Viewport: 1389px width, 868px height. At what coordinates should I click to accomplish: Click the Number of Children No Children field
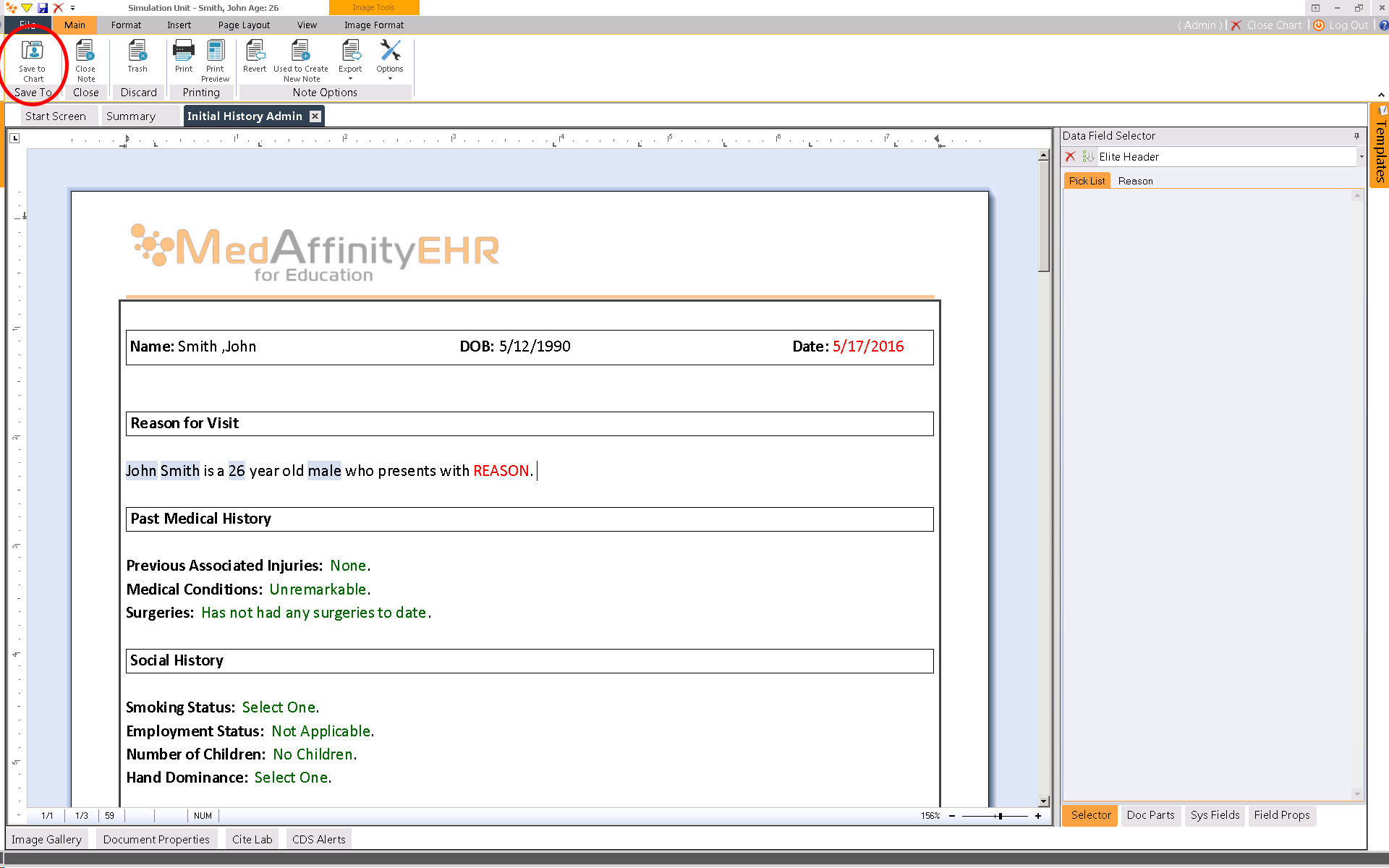(313, 754)
